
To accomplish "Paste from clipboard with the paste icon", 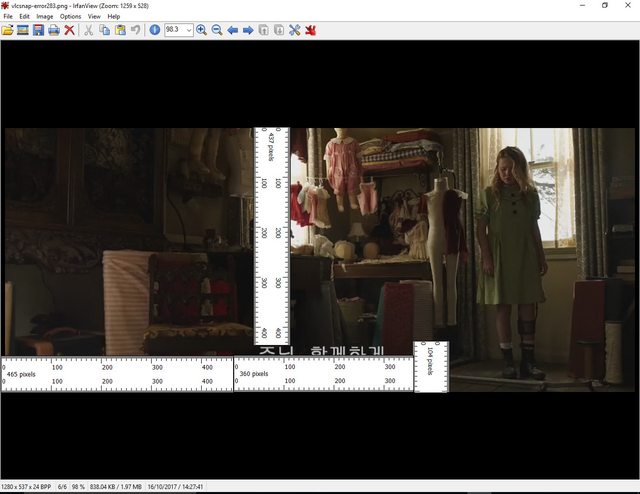I will 120,30.
